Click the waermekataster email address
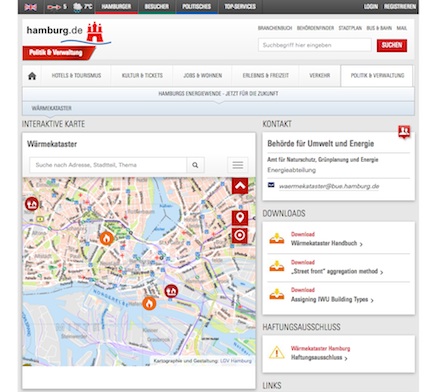 329,186
